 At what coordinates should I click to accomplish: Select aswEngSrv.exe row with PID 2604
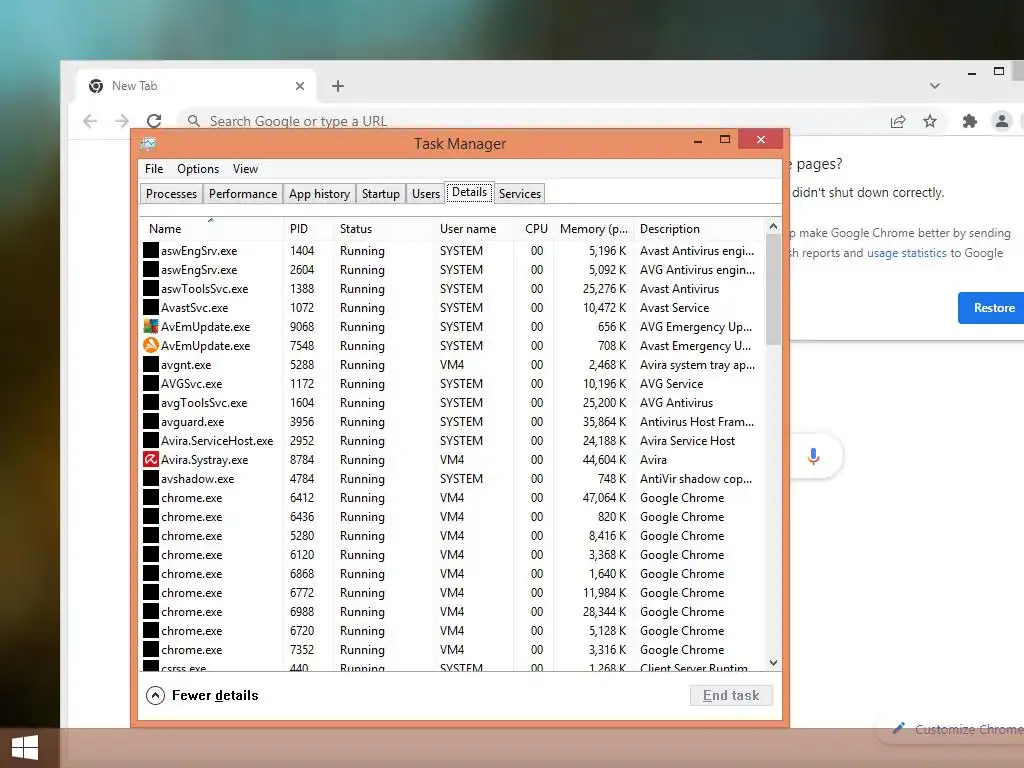[x=452, y=270]
